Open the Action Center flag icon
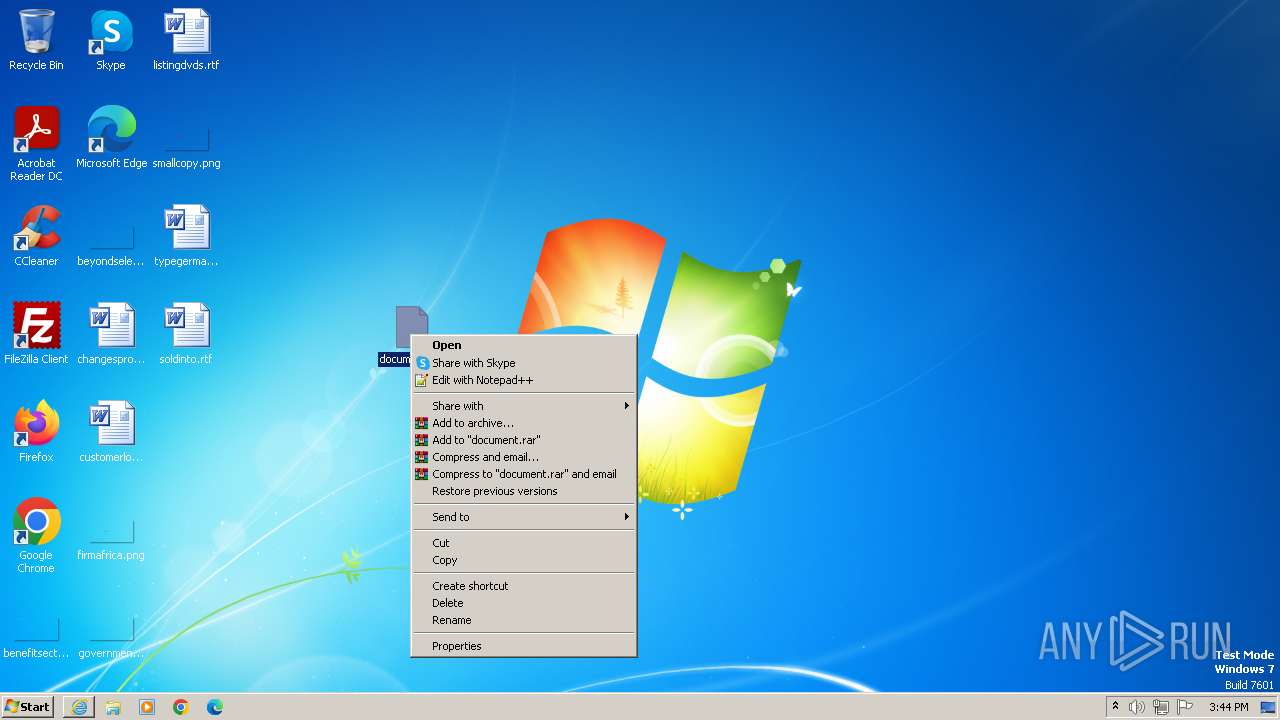Viewport: 1280px width, 720px height. pos(1186,707)
